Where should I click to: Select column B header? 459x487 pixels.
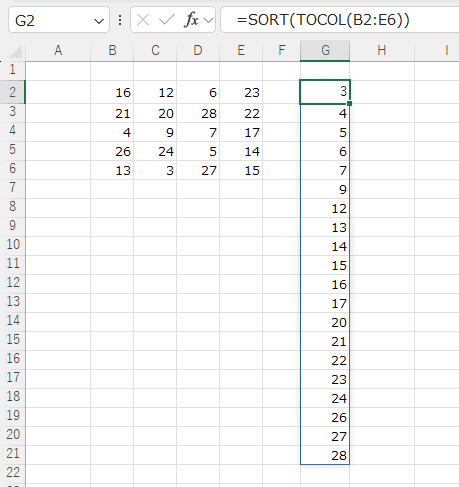pyautogui.click(x=112, y=51)
